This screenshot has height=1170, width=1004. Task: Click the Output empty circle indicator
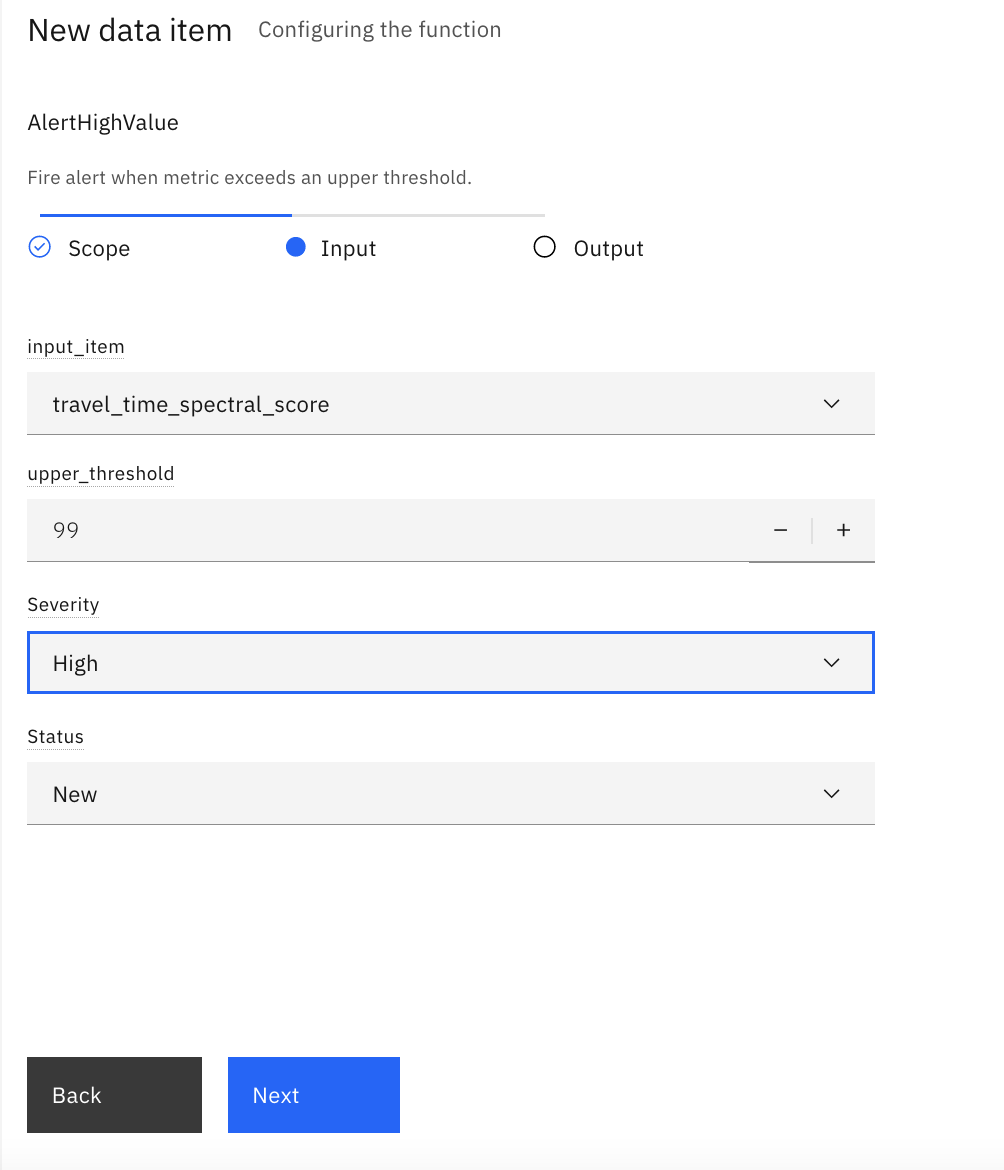coord(545,247)
